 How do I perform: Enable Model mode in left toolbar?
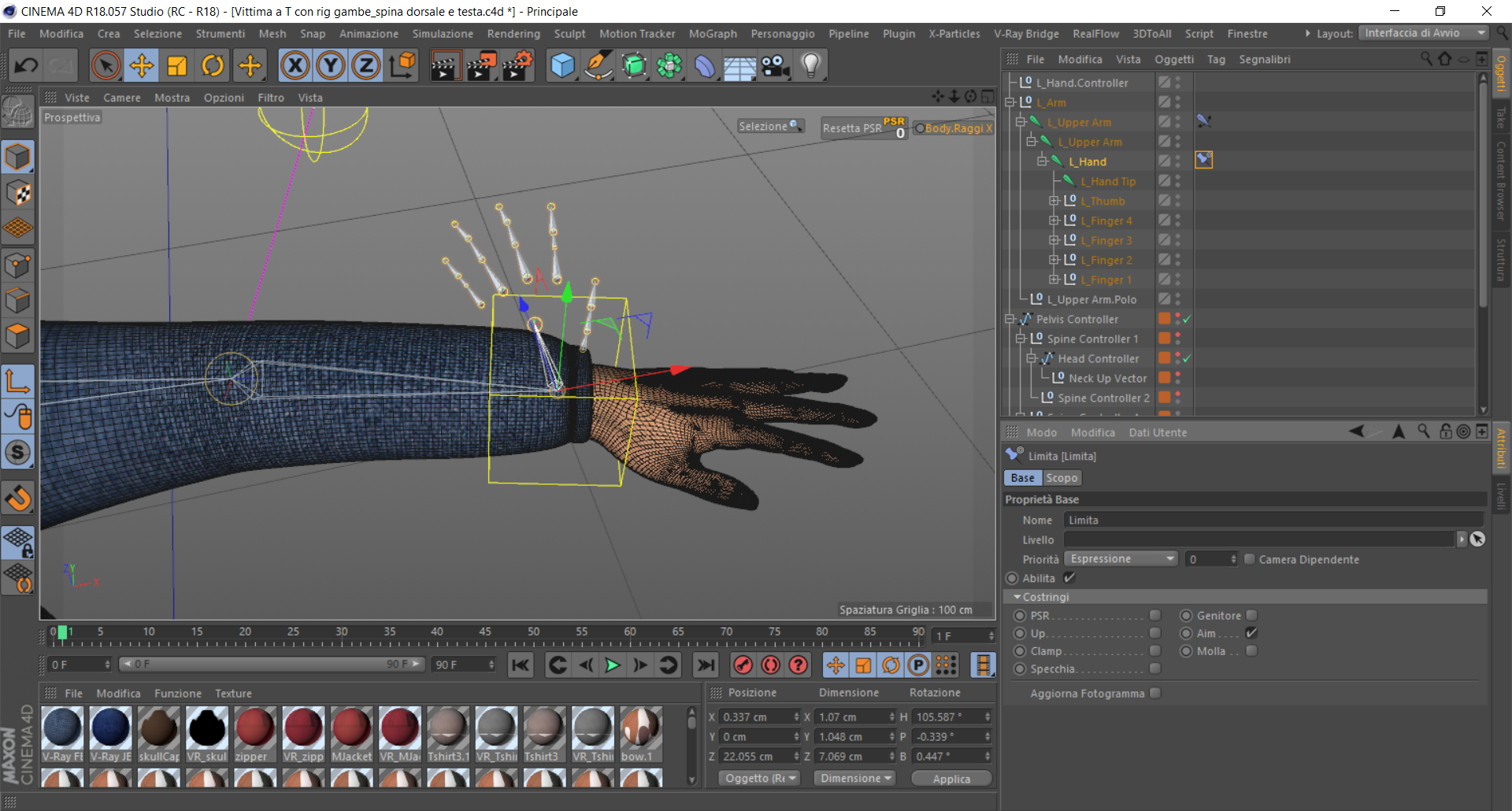(x=18, y=157)
